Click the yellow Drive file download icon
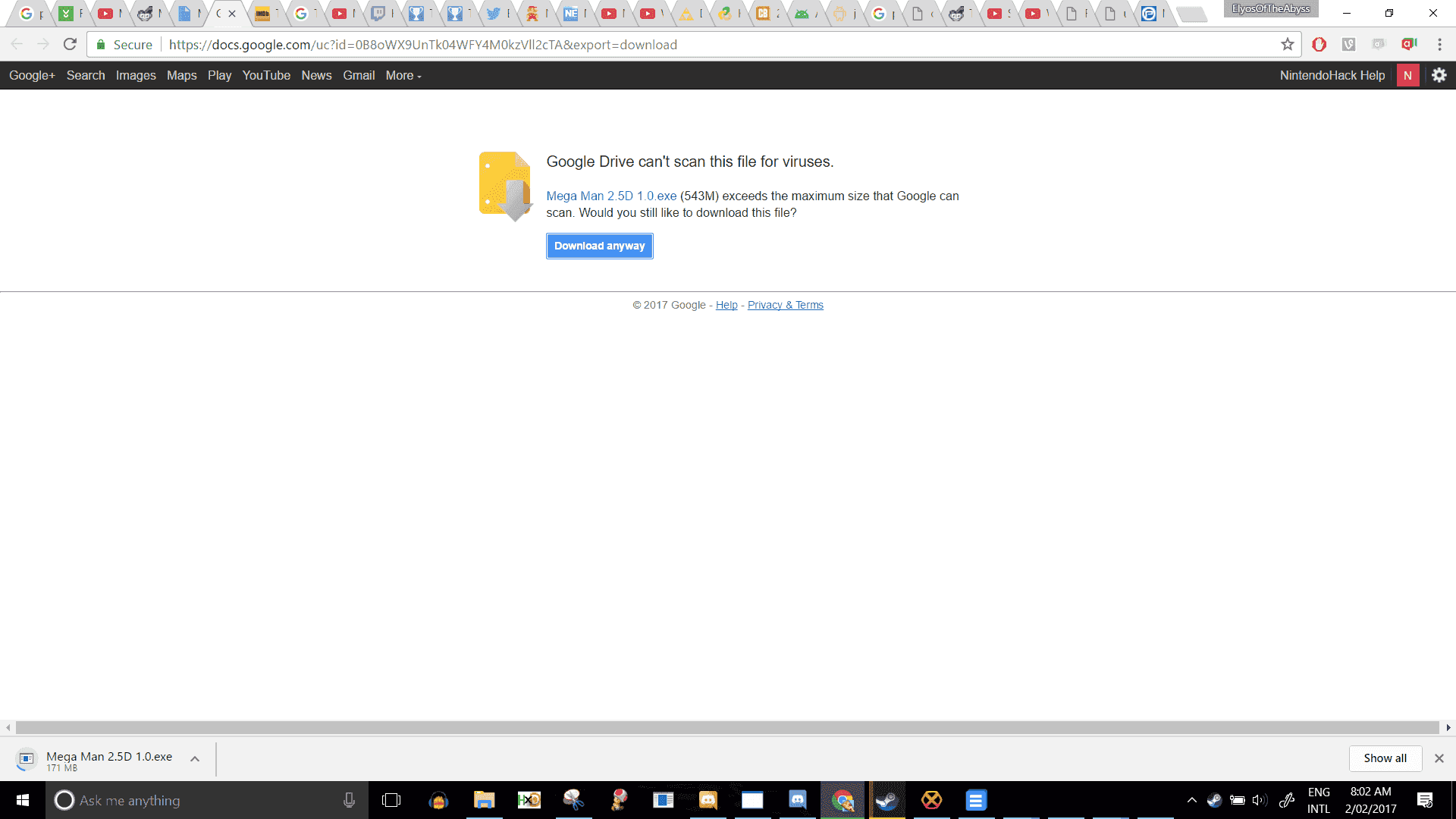The image size is (1456, 819). [x=506, y=186]
